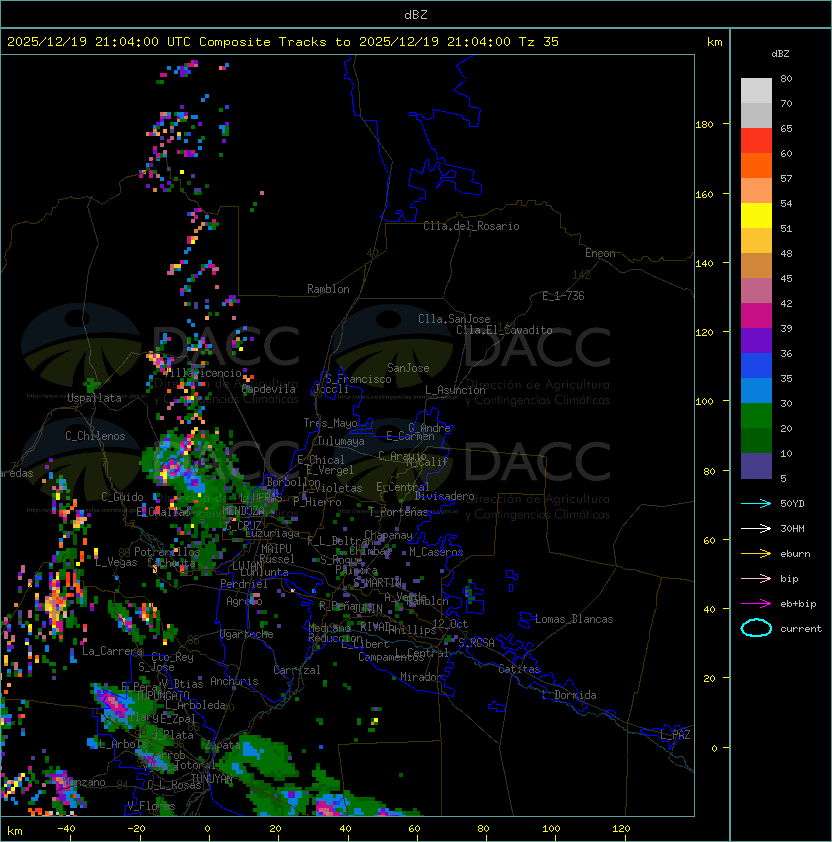Click the E_1-736 map label
The height and width of the screenshot is (842, 832).
click(563, 296)
